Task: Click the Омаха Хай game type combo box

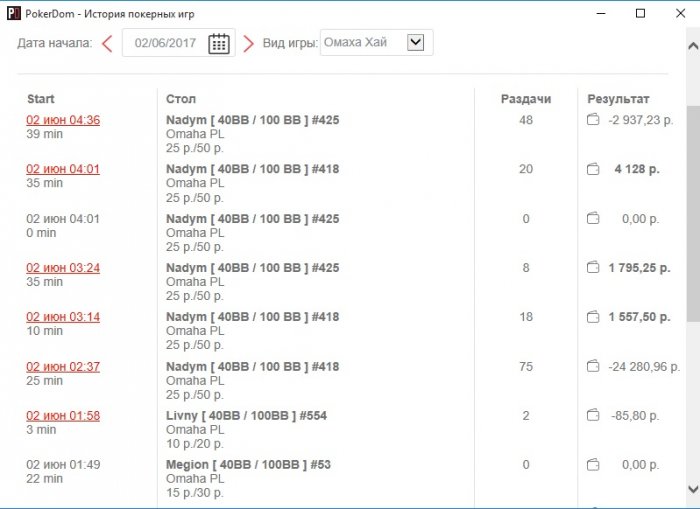Action: pos(376,42)
